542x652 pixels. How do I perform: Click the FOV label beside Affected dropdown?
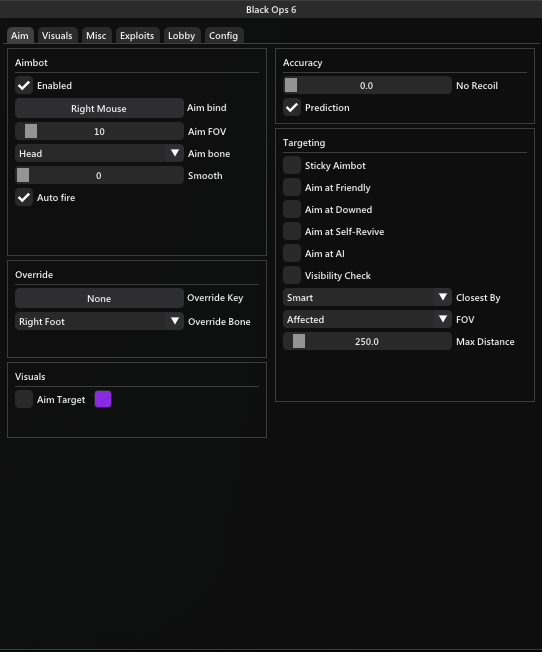coord(465,320)
